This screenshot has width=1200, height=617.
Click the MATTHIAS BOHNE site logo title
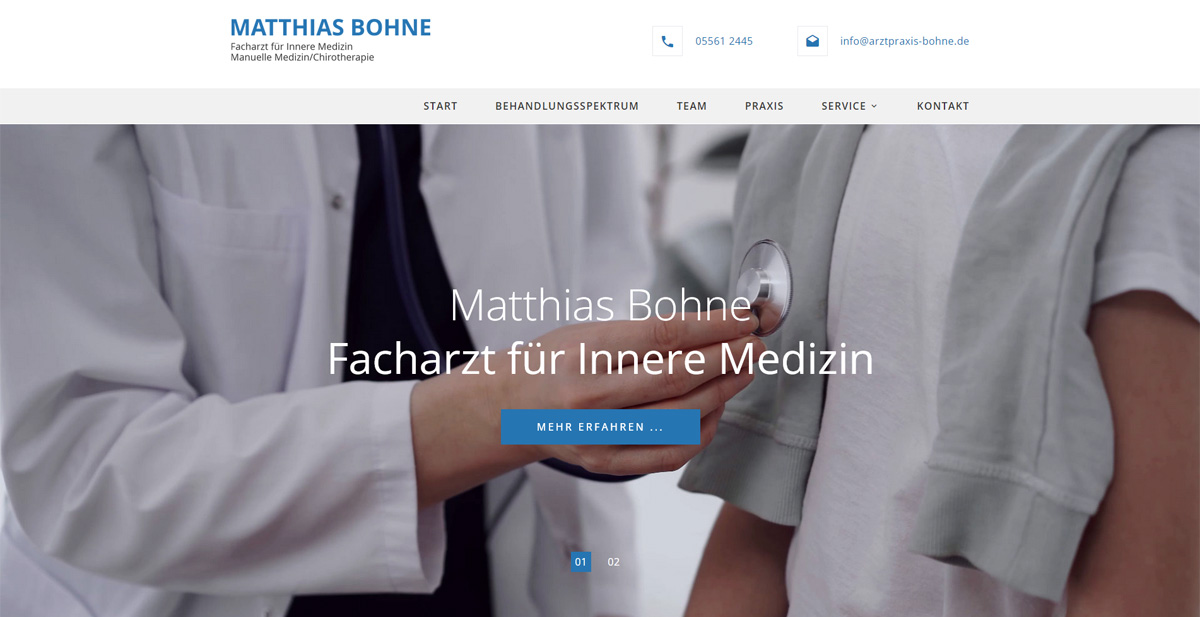click(331, 28)
